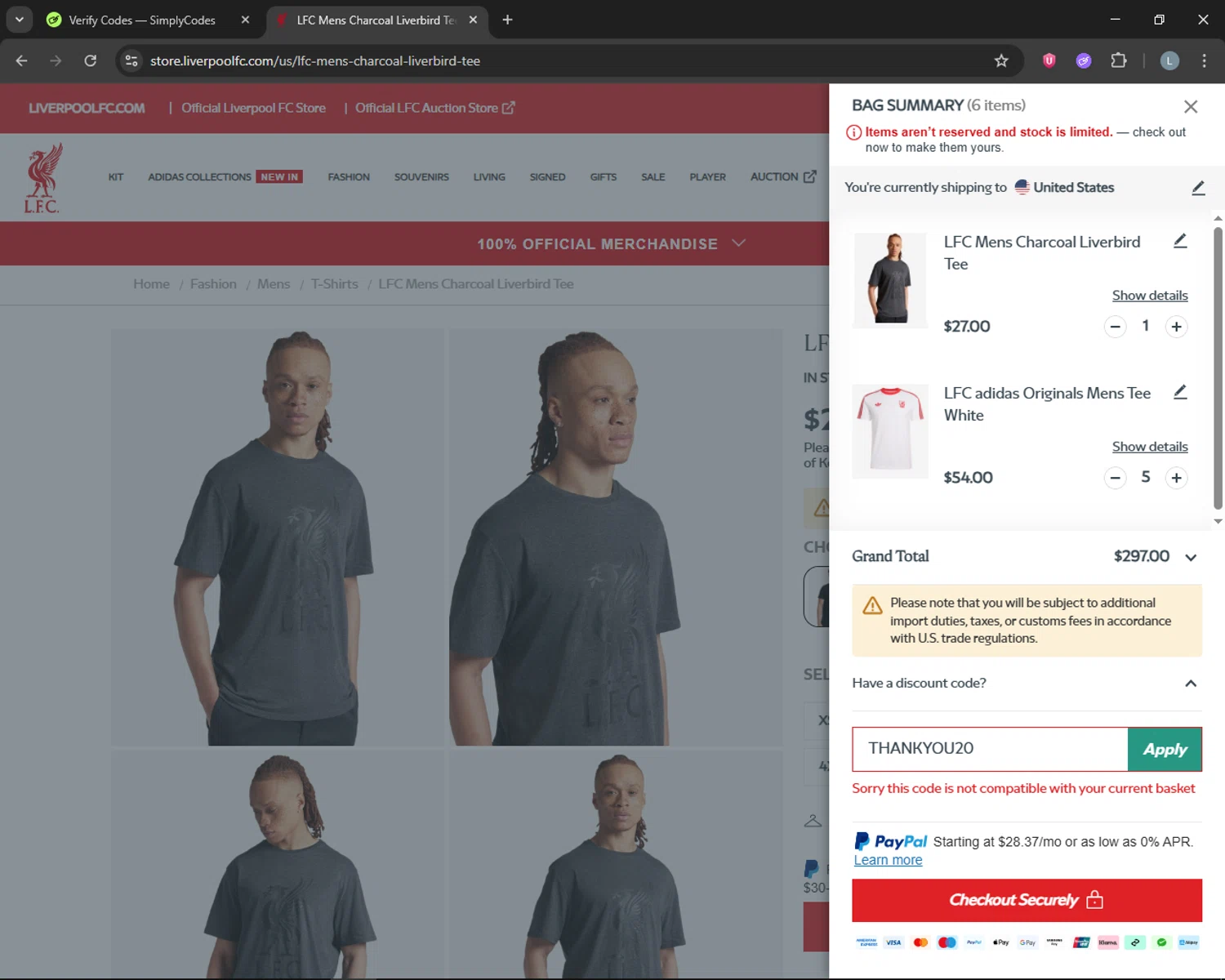Open Charcoal Liverbird Tee bag thumbnail
This screenshot has height=980, width=1225.
[890, 280]
